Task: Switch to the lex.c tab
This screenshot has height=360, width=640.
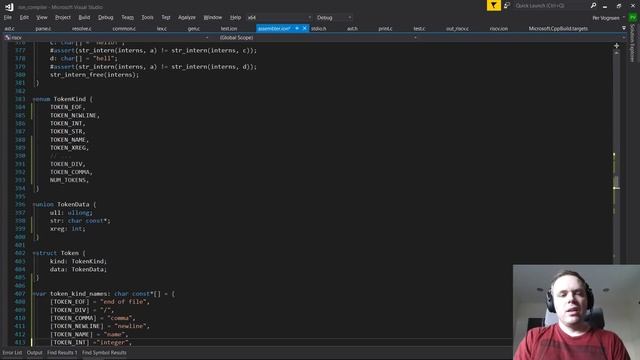Action: tap(162, 29)
